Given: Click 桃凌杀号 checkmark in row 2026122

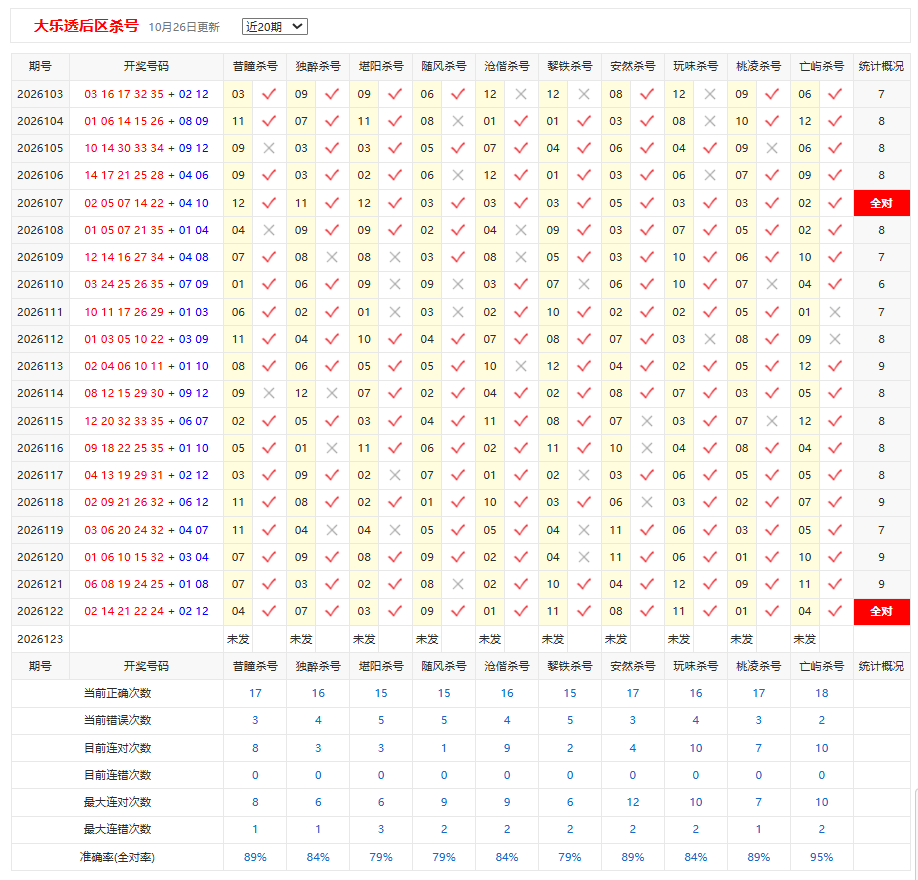Looking at the screenshot, I should pos(772,611).
